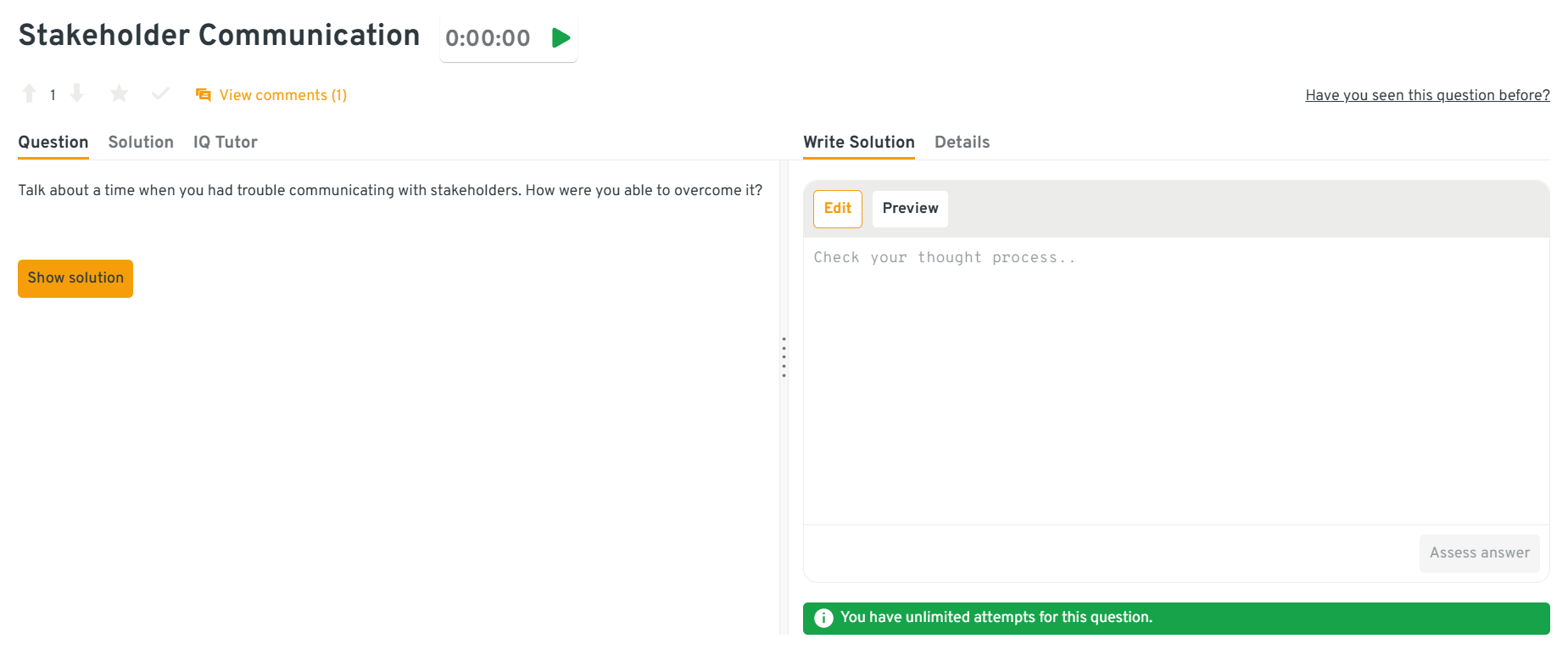The height and width of the screenshot is (650, 1568).
Task: Start the timer with the green play icon
Action: (x=561, y=38)
